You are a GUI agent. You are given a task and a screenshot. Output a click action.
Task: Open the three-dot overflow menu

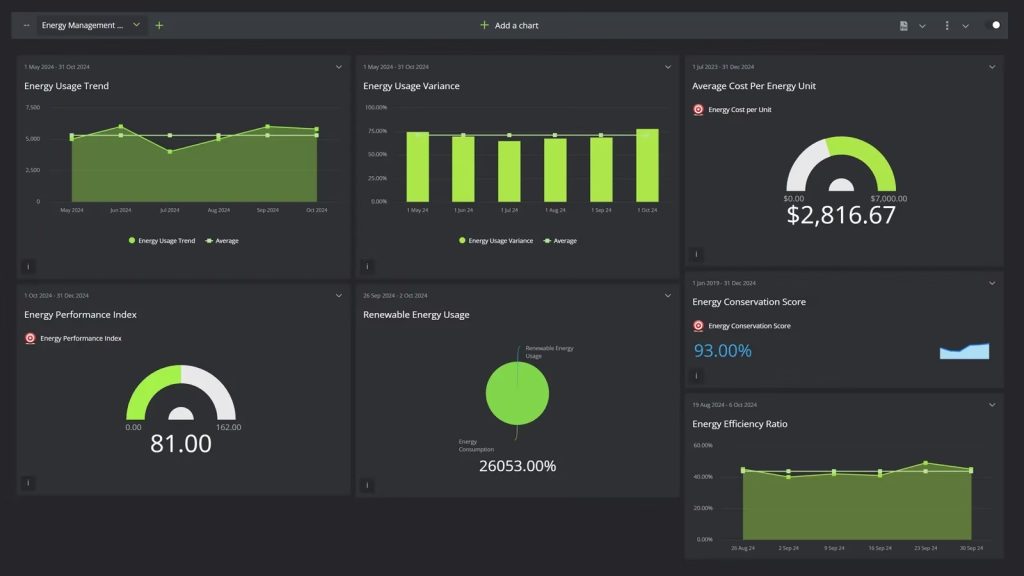coord(946,25)
